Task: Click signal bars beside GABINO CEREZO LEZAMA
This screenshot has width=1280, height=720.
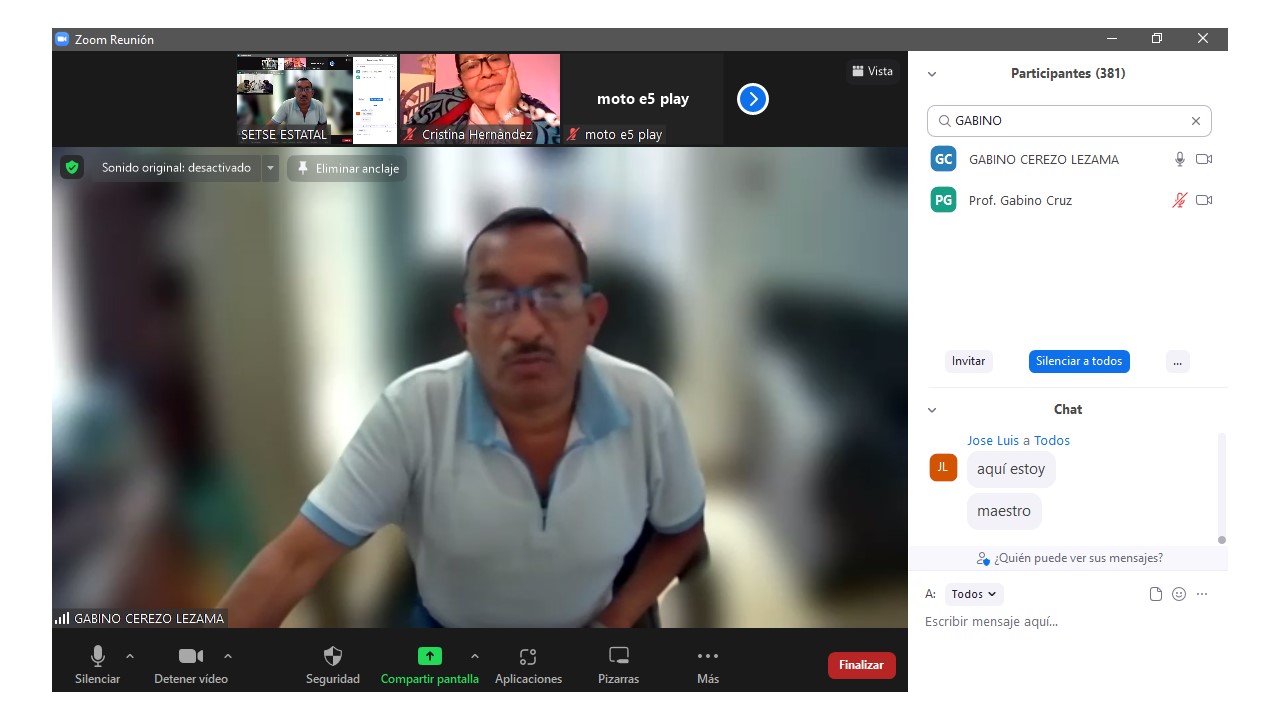Action: point(62,619)
